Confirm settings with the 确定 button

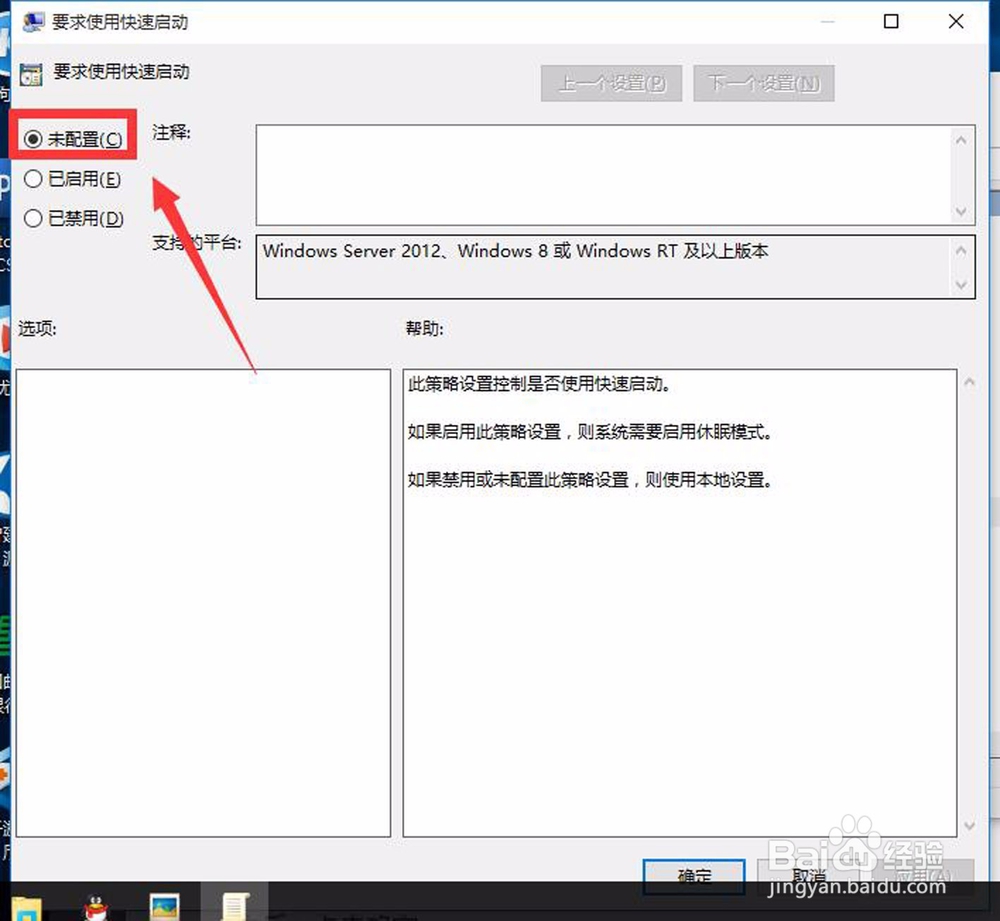694,875
